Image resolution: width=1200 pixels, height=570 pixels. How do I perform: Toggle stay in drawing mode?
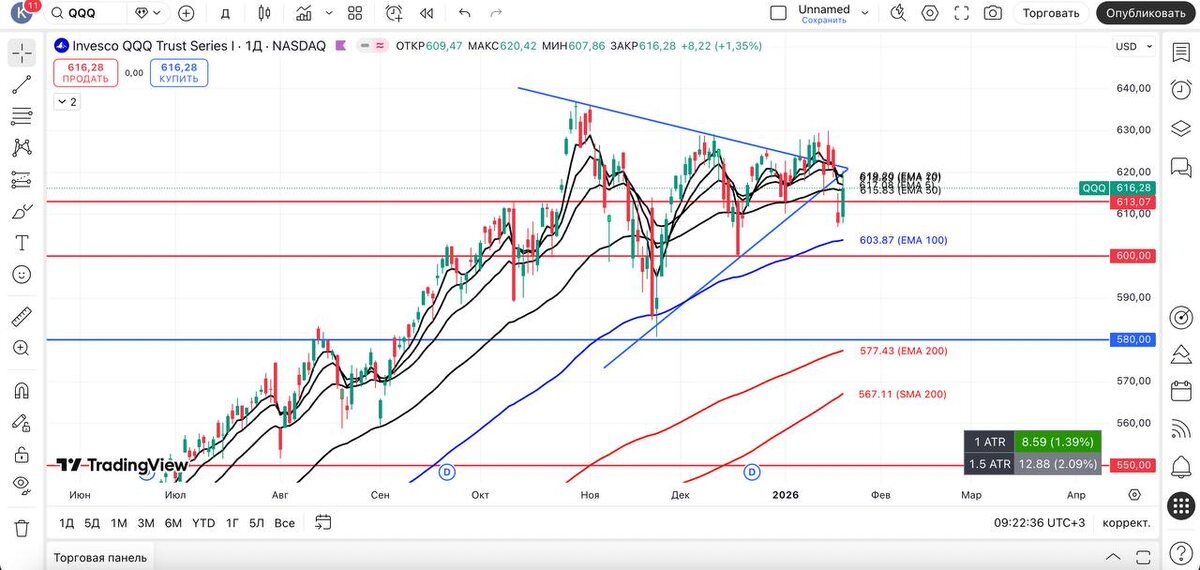[22, 423]
